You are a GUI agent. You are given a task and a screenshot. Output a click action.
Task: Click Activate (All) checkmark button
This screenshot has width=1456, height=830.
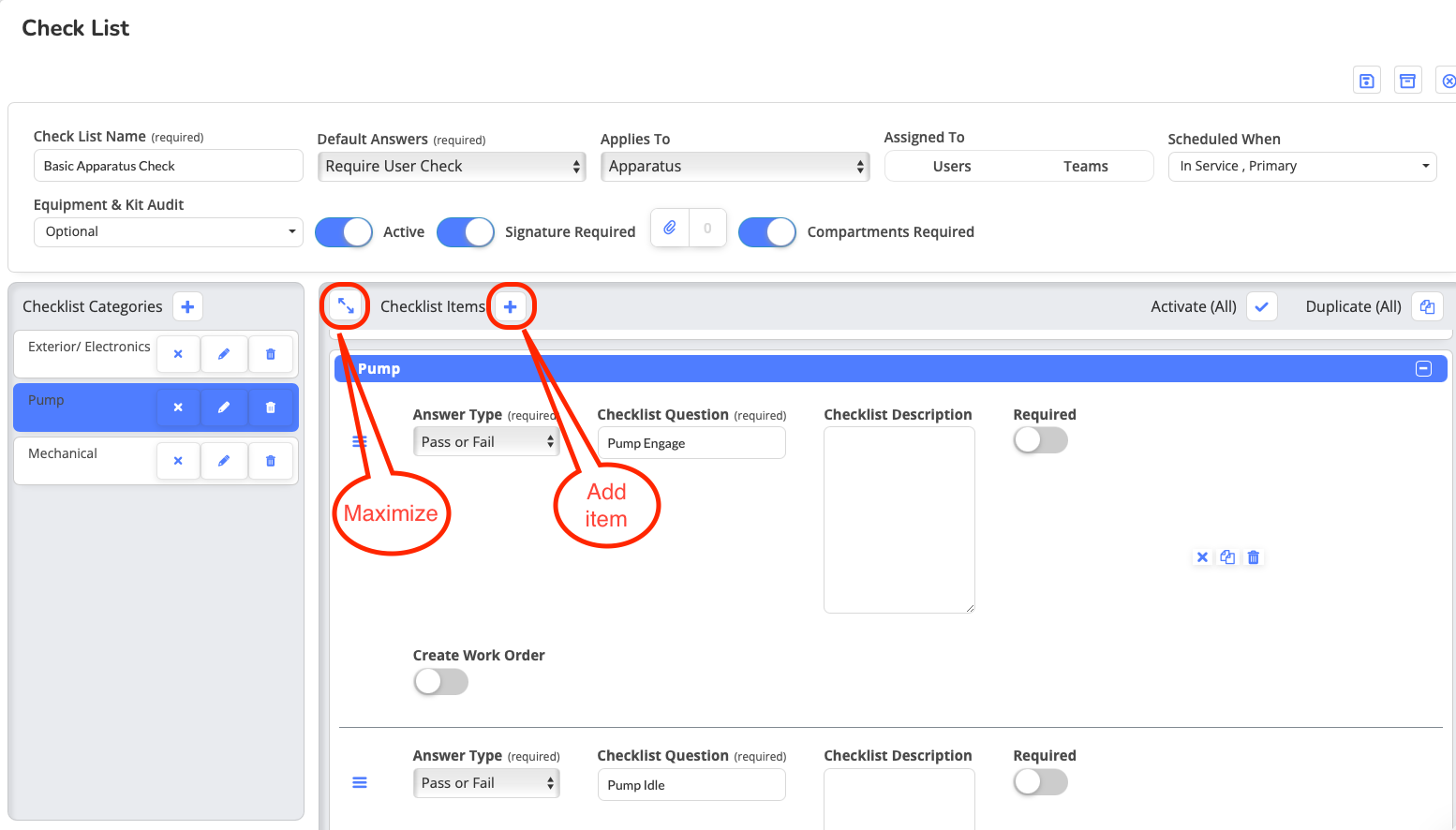[x=1261, y=306]
